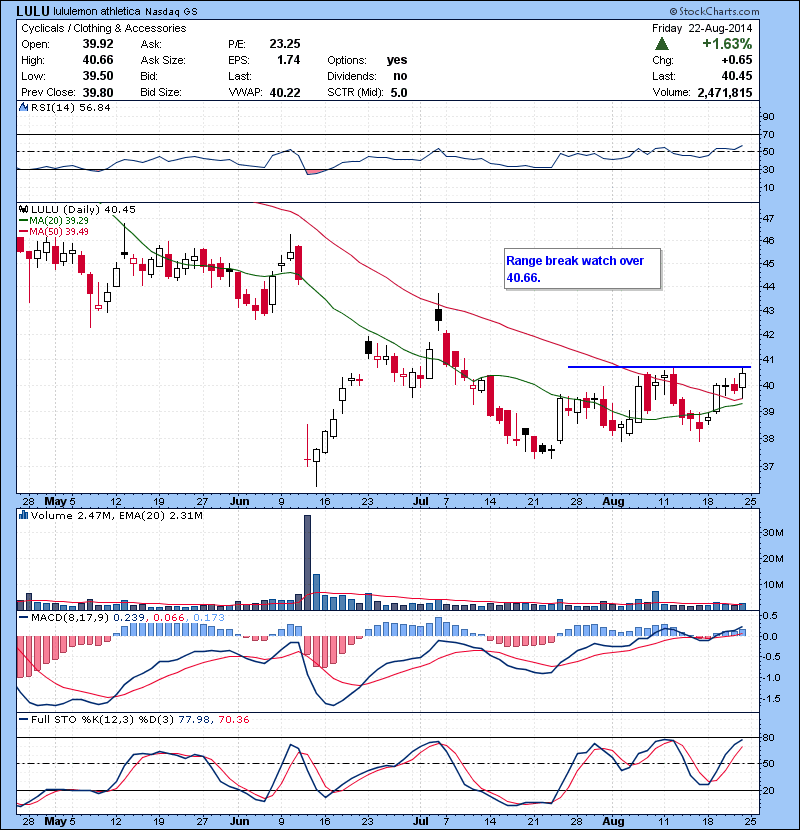The width and height of the screenshot is (800, 830).
Task: Click the Volume value 2,471,815
Action: (725, 93)
